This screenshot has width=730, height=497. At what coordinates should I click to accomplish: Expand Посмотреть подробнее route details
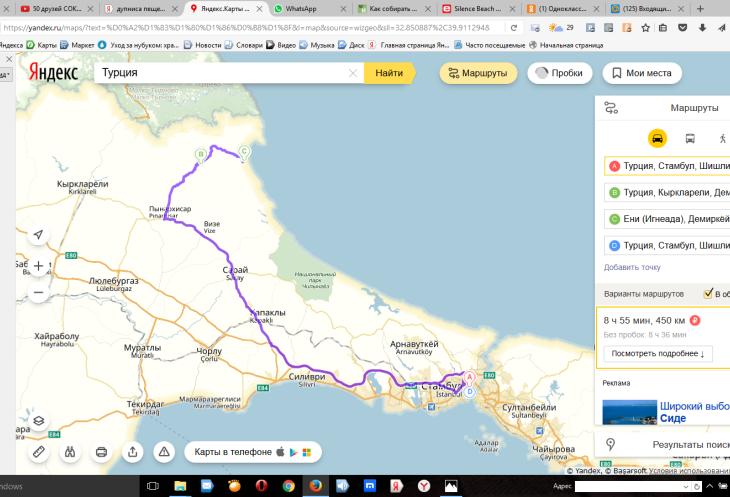[x=658, y=353]
